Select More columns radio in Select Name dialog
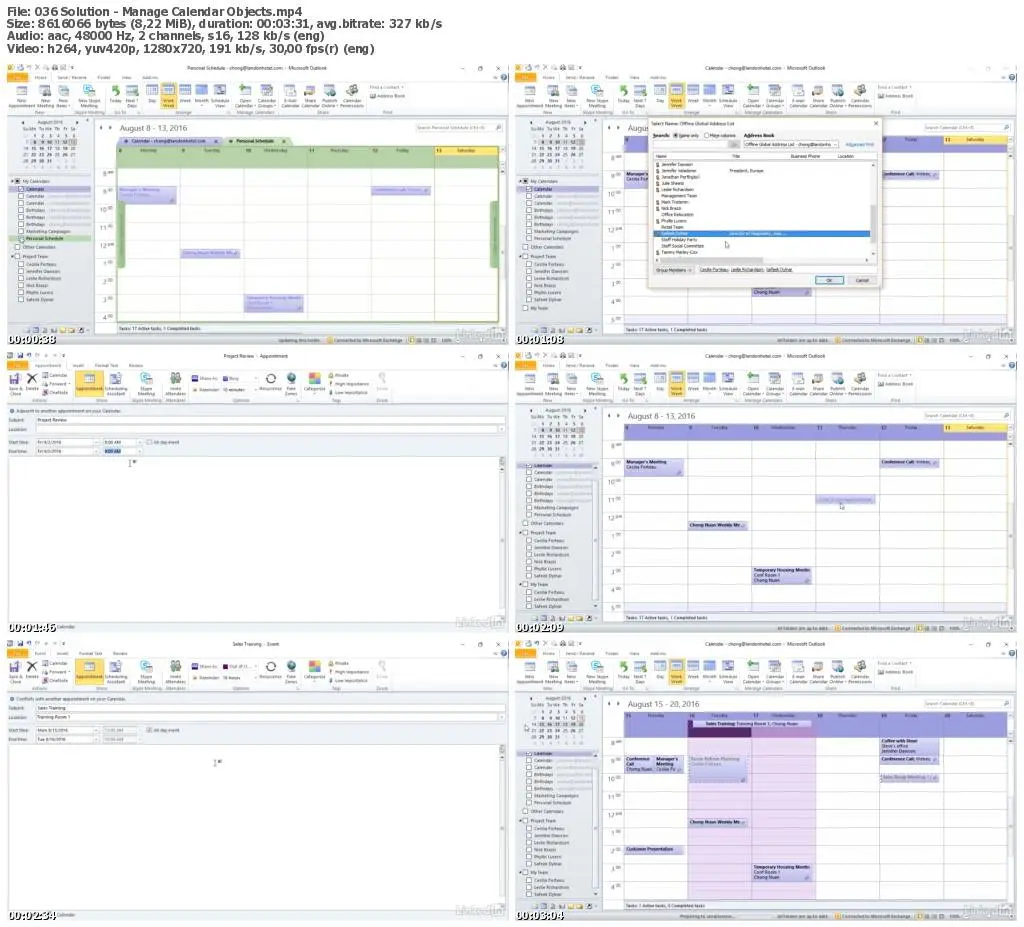This screenshot has height=927, width=1024. point(707,135)
